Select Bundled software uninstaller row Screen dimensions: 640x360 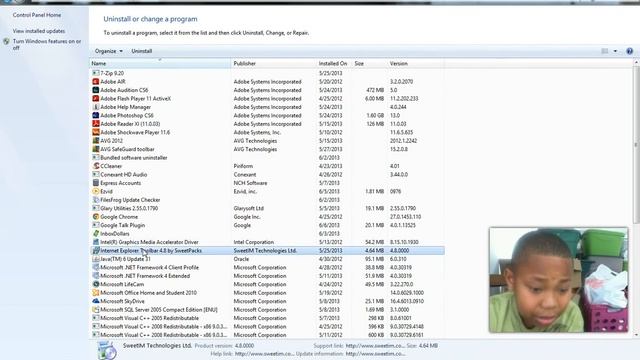click(x=267, y=158)
